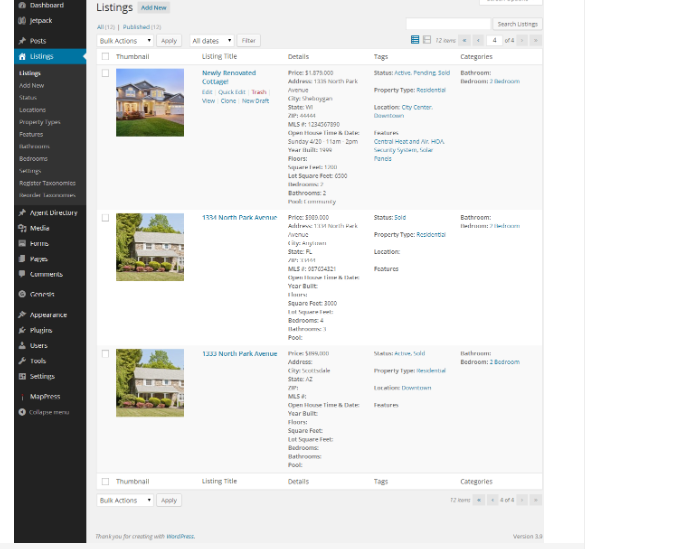Trash the Newly Renovated Cottage listing
The width and height of the screenshot is (688, 549).
tap(259, 92)
